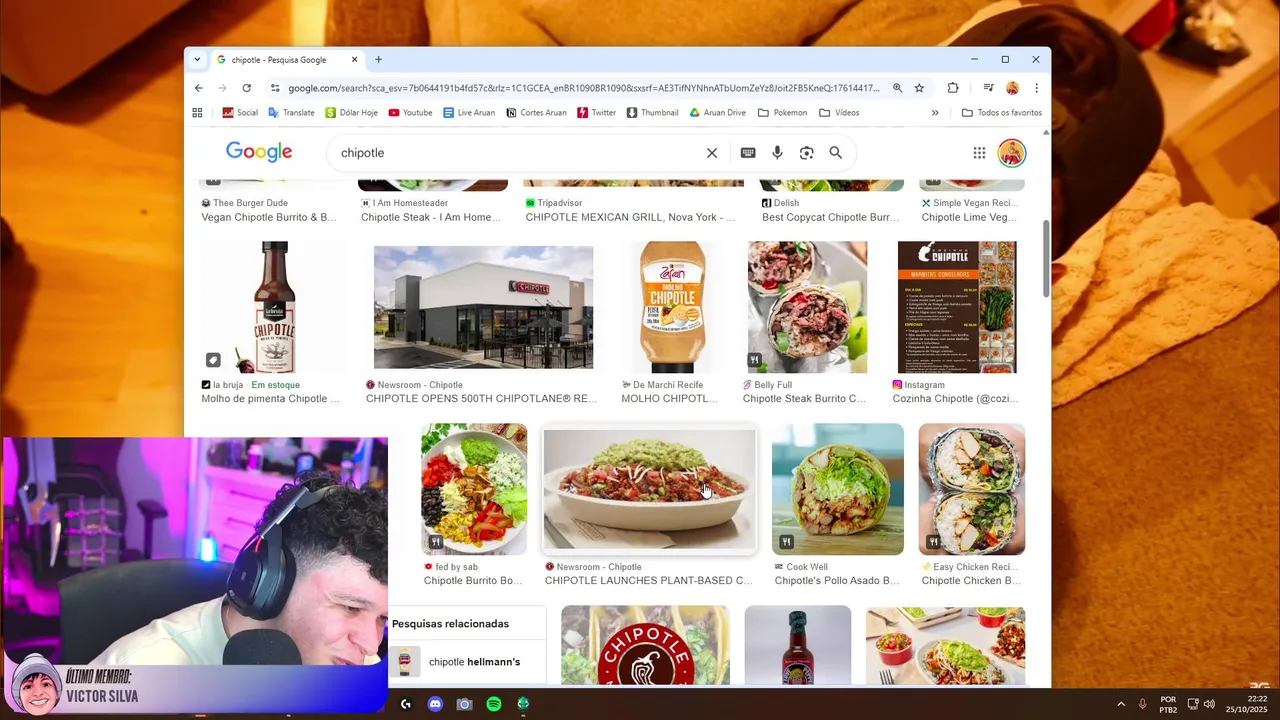Show hidden system tray icons

click(x=1120, y=704)
